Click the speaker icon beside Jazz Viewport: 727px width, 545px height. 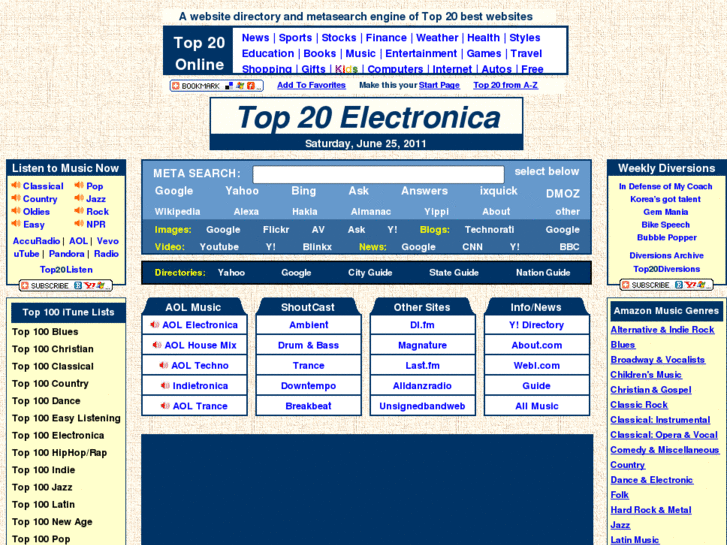[x=79, y=199]
